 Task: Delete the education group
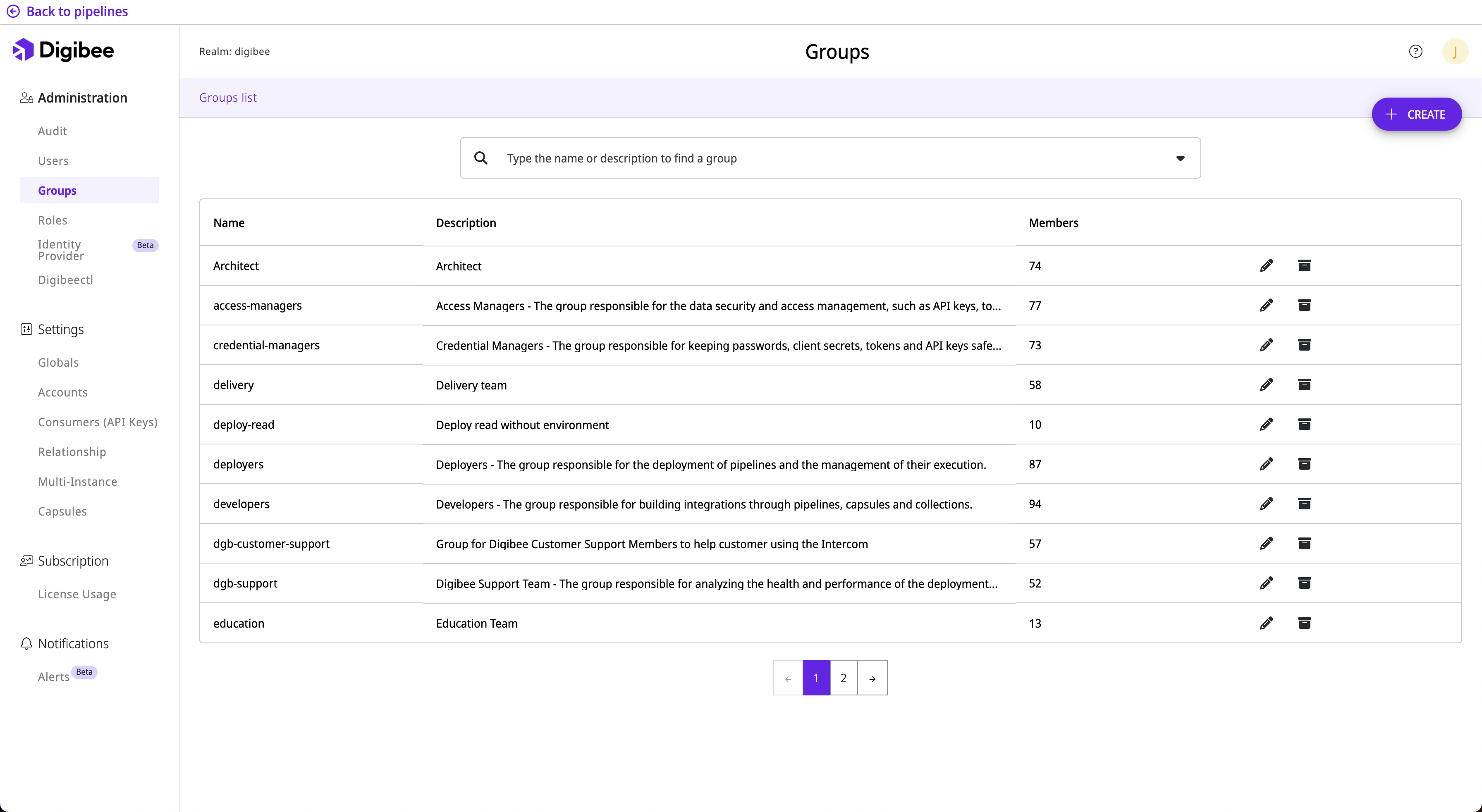(x=1304, y=623)
